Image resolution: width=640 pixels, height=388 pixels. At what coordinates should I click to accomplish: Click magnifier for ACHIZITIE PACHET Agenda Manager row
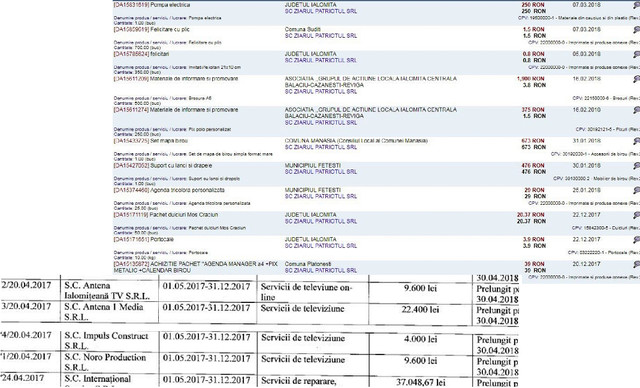pos(637,264)
